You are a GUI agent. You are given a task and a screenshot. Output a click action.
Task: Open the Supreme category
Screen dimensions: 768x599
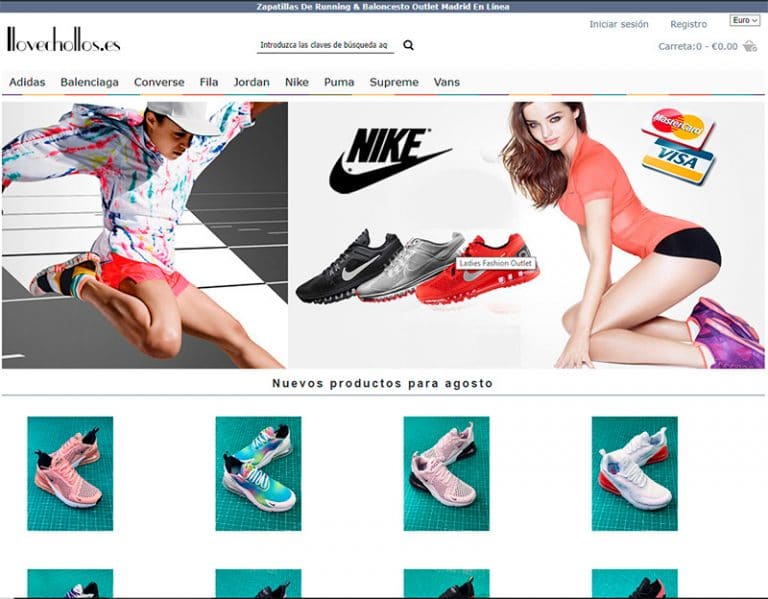394,82
